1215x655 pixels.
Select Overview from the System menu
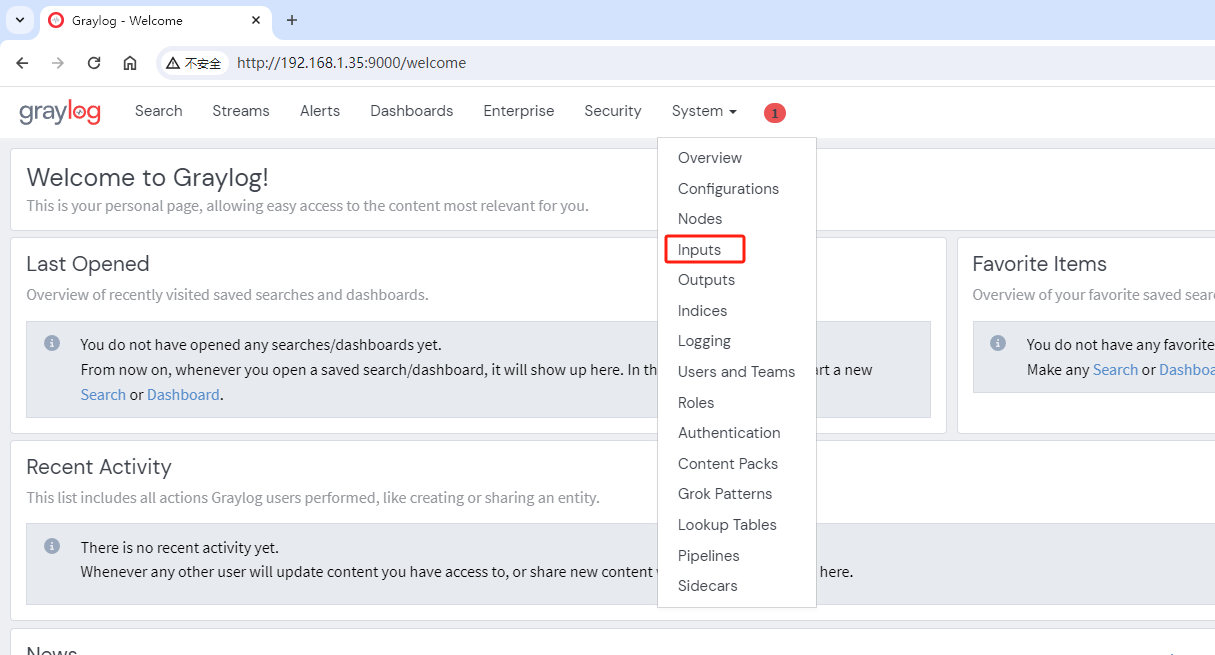tap(710, 158)
